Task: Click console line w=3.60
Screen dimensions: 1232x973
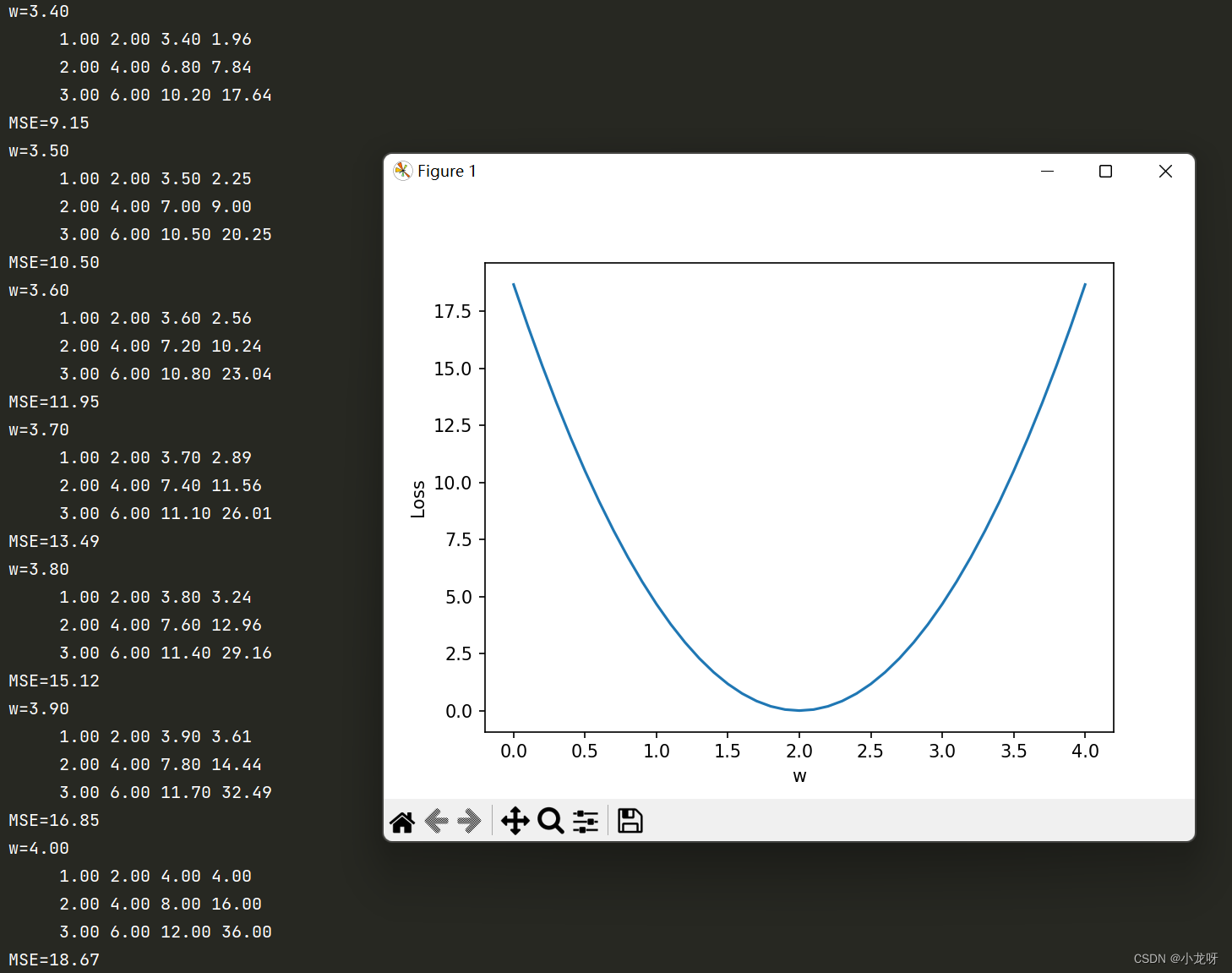Action: [x=39, y=291]
